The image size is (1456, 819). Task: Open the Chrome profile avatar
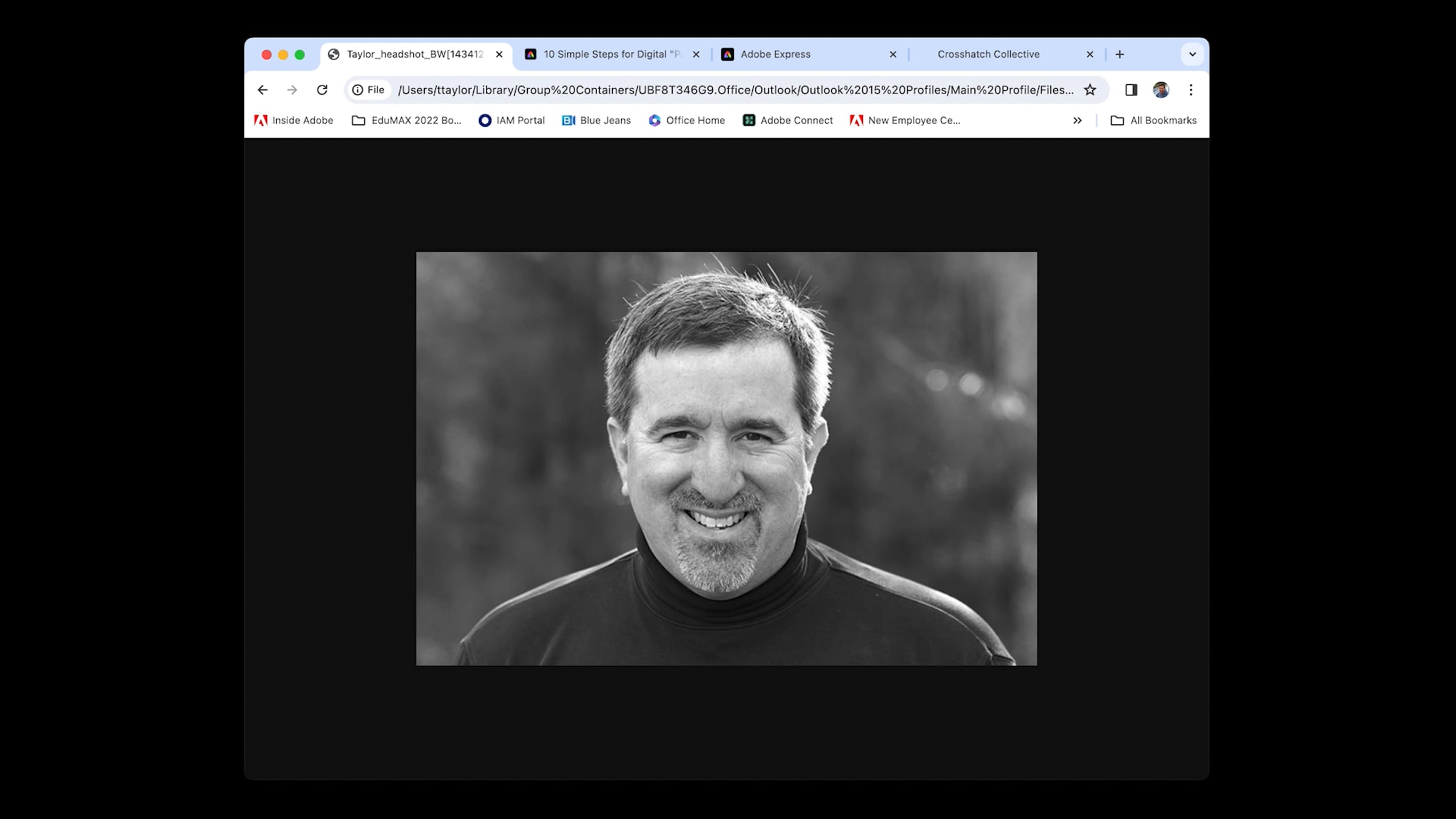[x=1161, y=90]
